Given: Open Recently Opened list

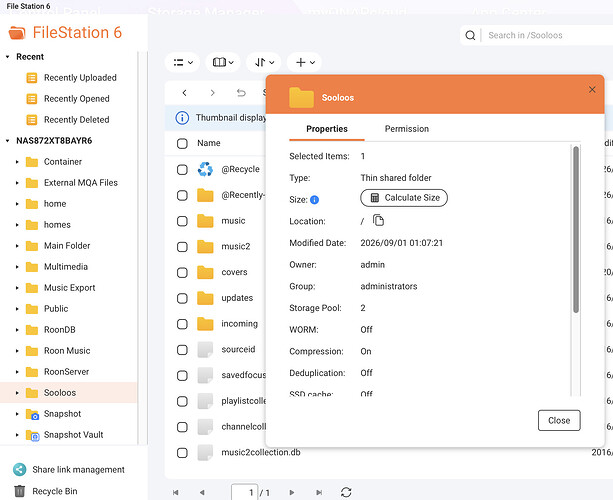Looking at the screenshot, I should (x=77, y=99).
